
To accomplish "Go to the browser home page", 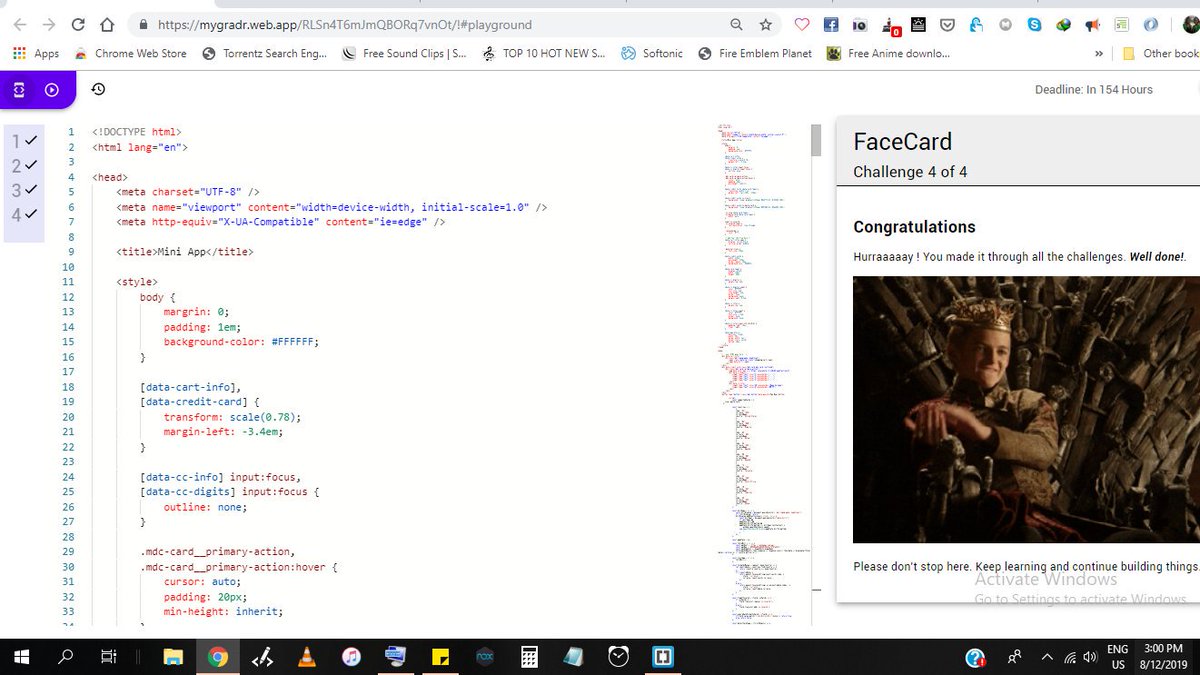I will pos(107,25).
